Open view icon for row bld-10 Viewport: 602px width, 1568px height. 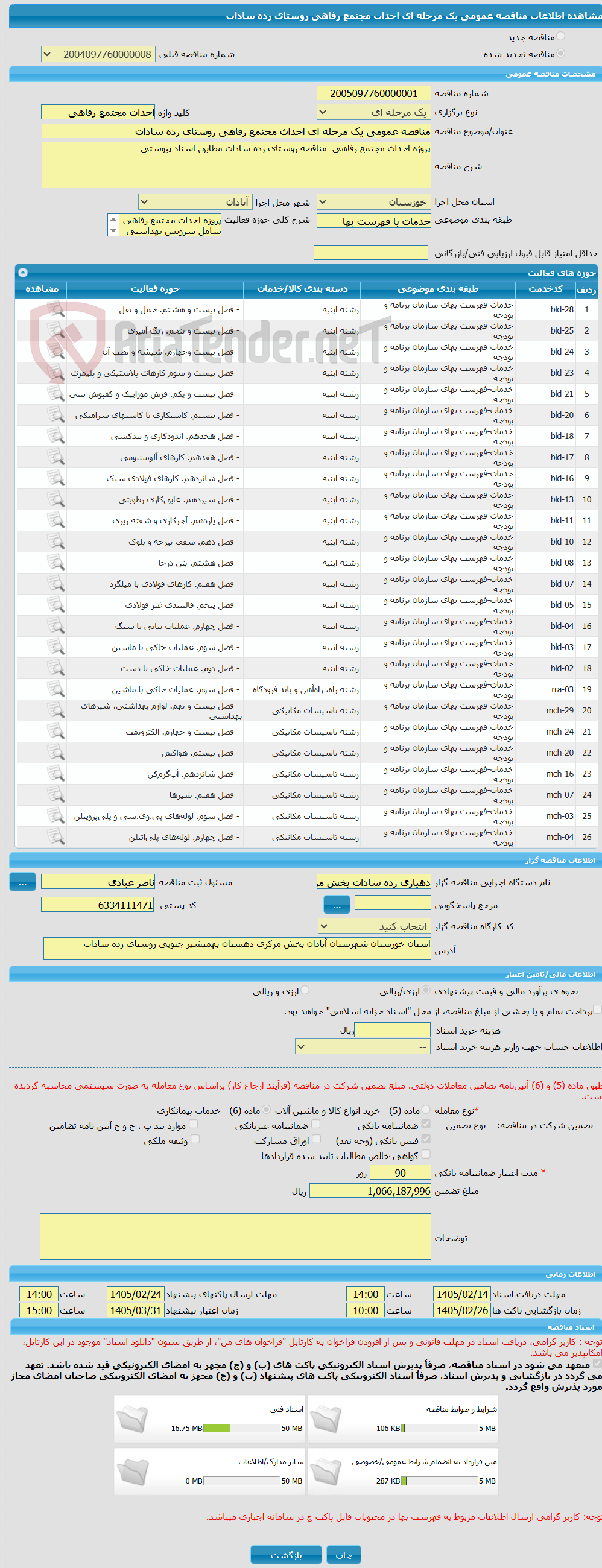coord(55,542)
